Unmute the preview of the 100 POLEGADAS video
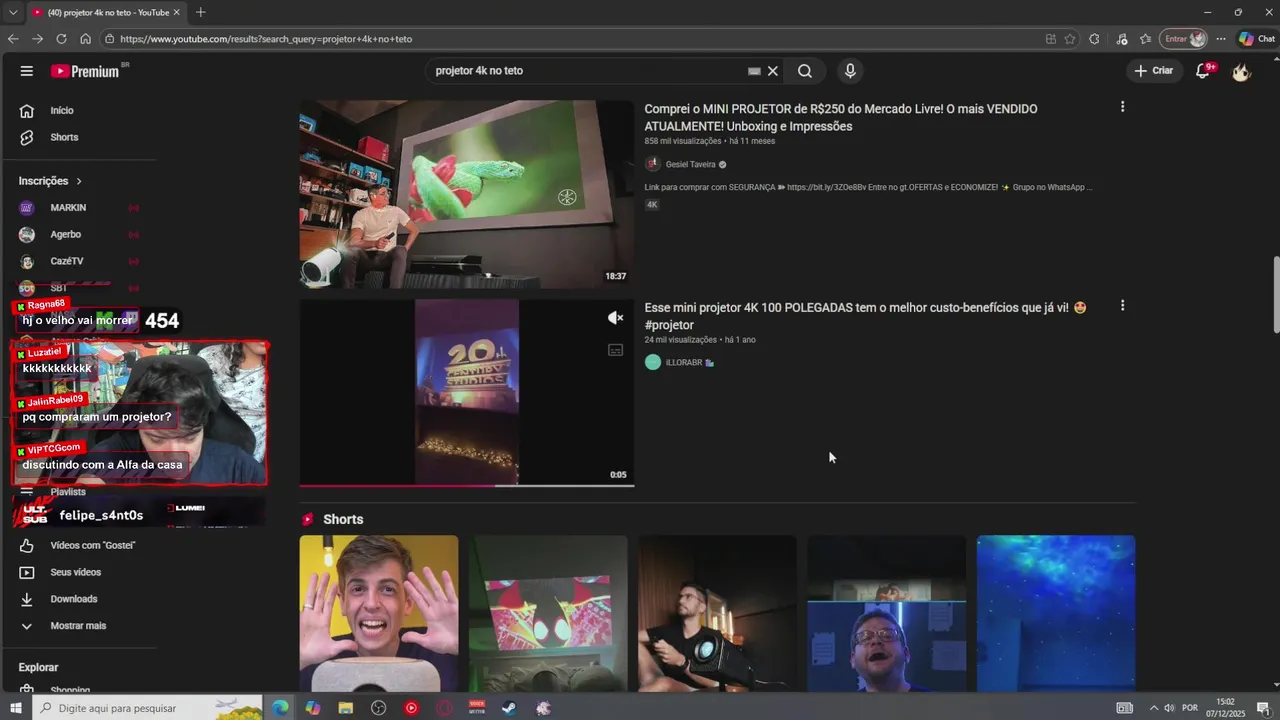 (x=616, y=318)
